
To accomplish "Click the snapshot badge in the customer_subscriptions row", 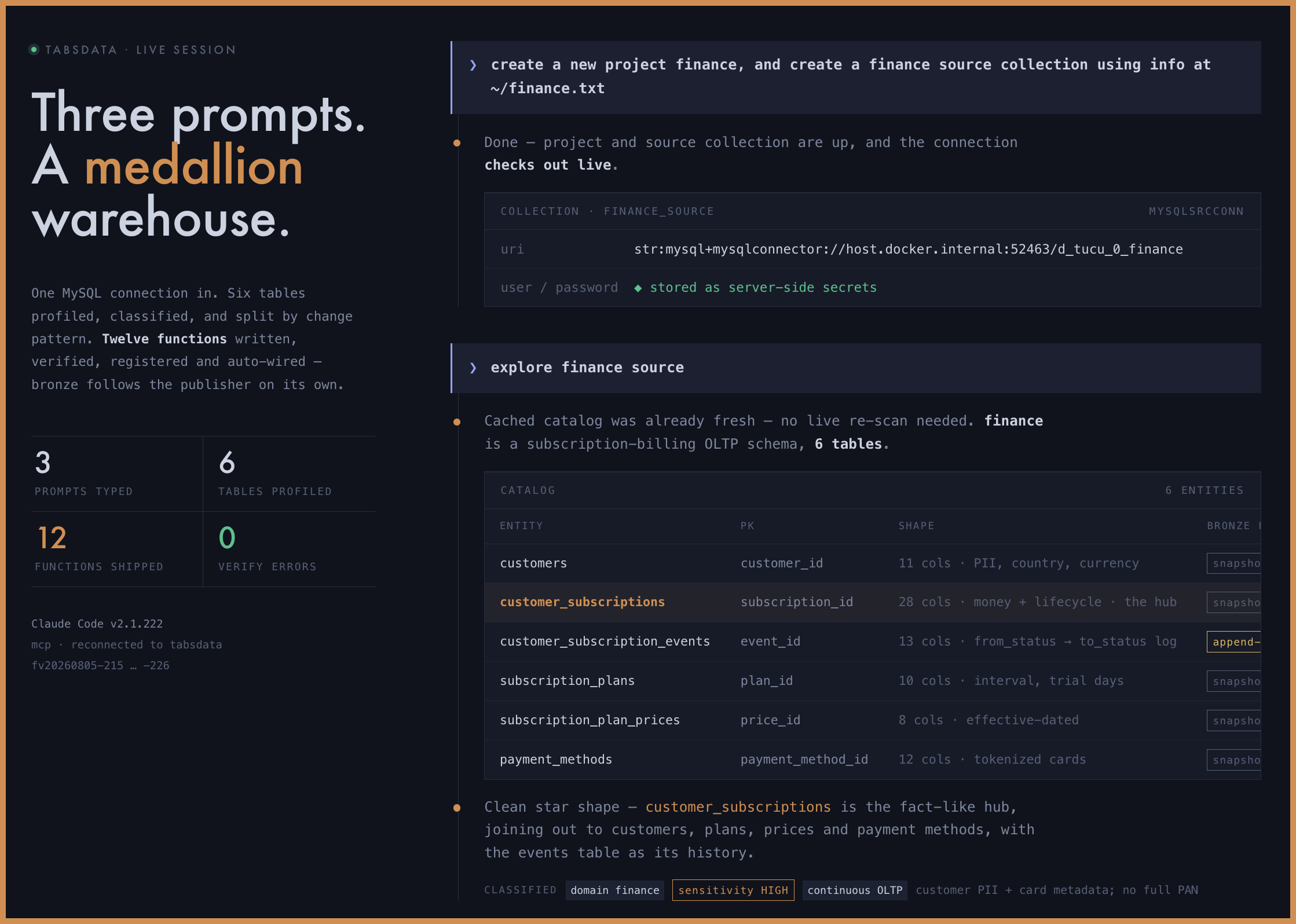I will [1233, 603].
